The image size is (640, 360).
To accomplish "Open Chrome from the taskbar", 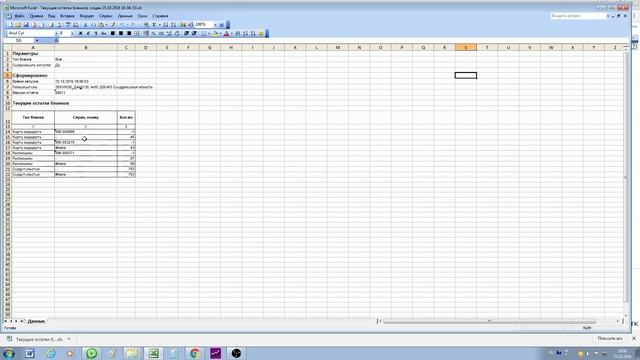I will click(x=195, y=353).
